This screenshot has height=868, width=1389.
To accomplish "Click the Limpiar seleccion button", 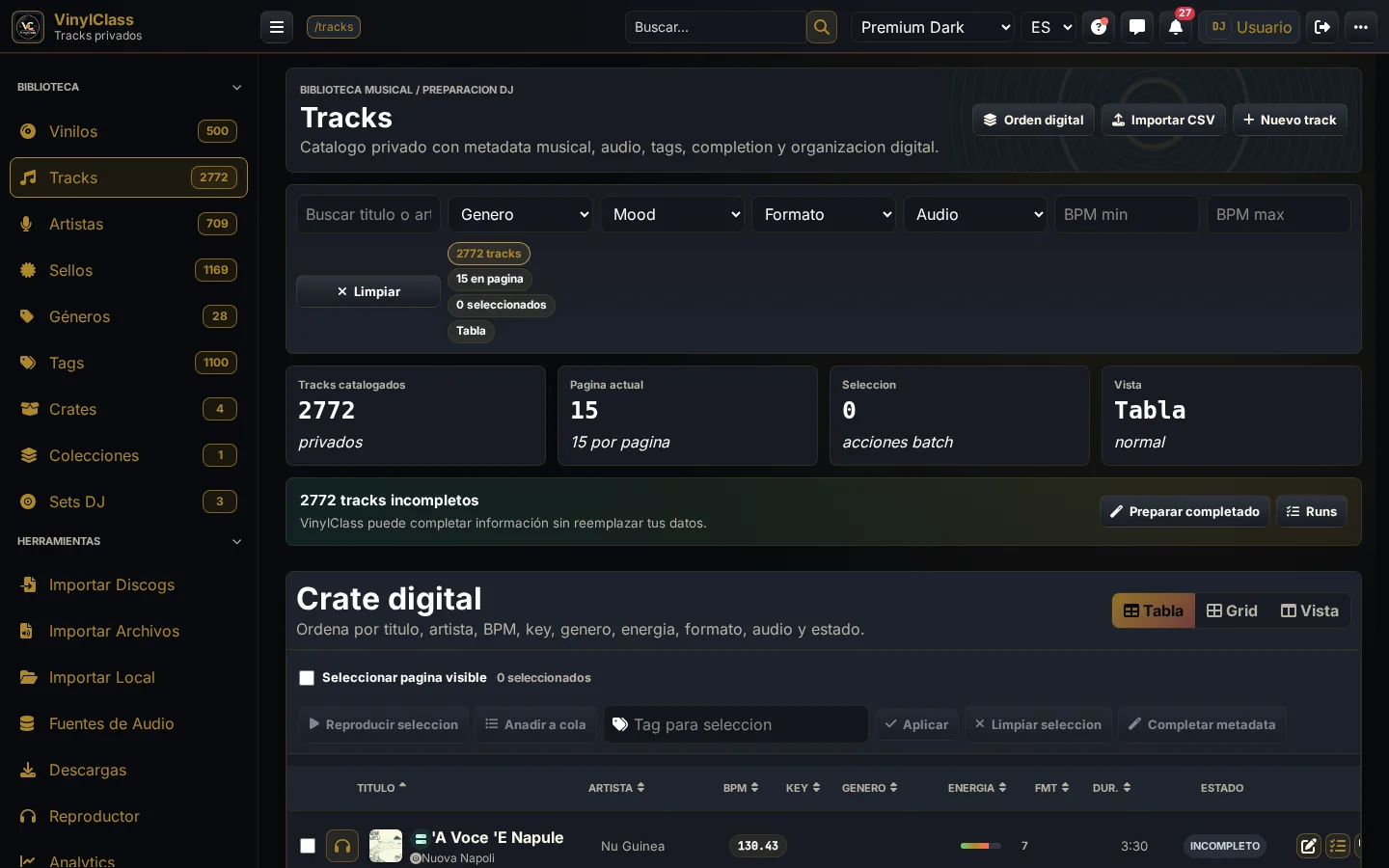I will [x=1038, y=724].
